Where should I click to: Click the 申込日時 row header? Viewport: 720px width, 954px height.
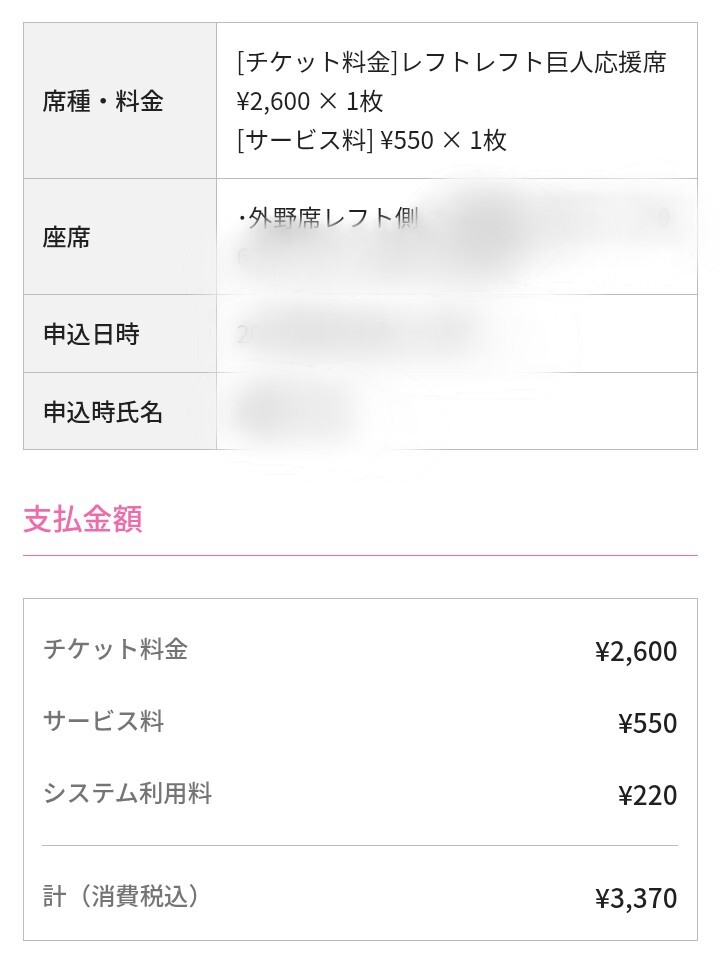point(91,334)
